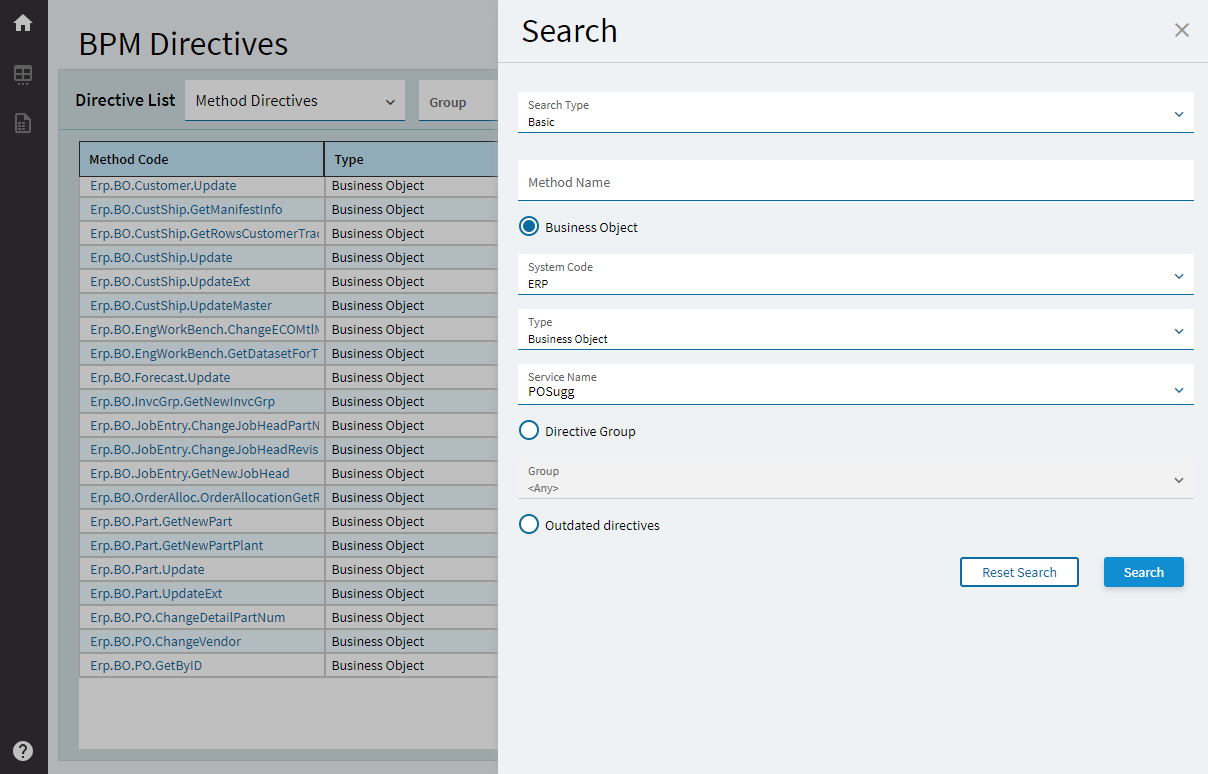Open the Group filter in Directive List
1208x774 pixels.
458,101
